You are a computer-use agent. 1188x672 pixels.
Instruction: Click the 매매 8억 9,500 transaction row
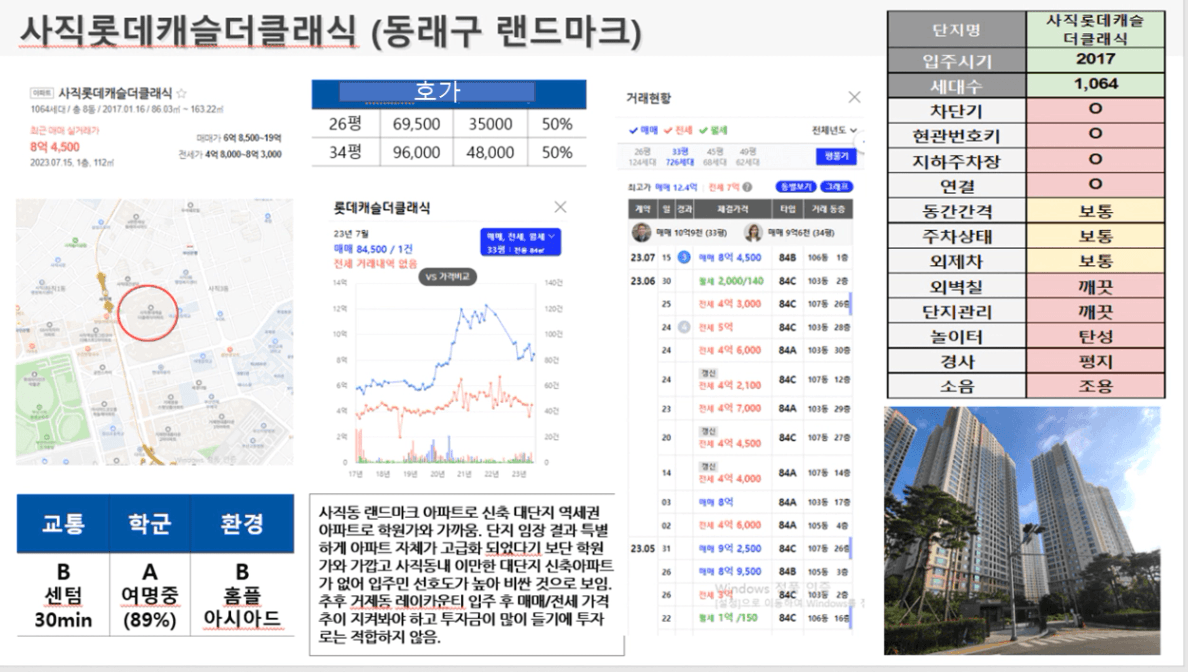(739, 572)
